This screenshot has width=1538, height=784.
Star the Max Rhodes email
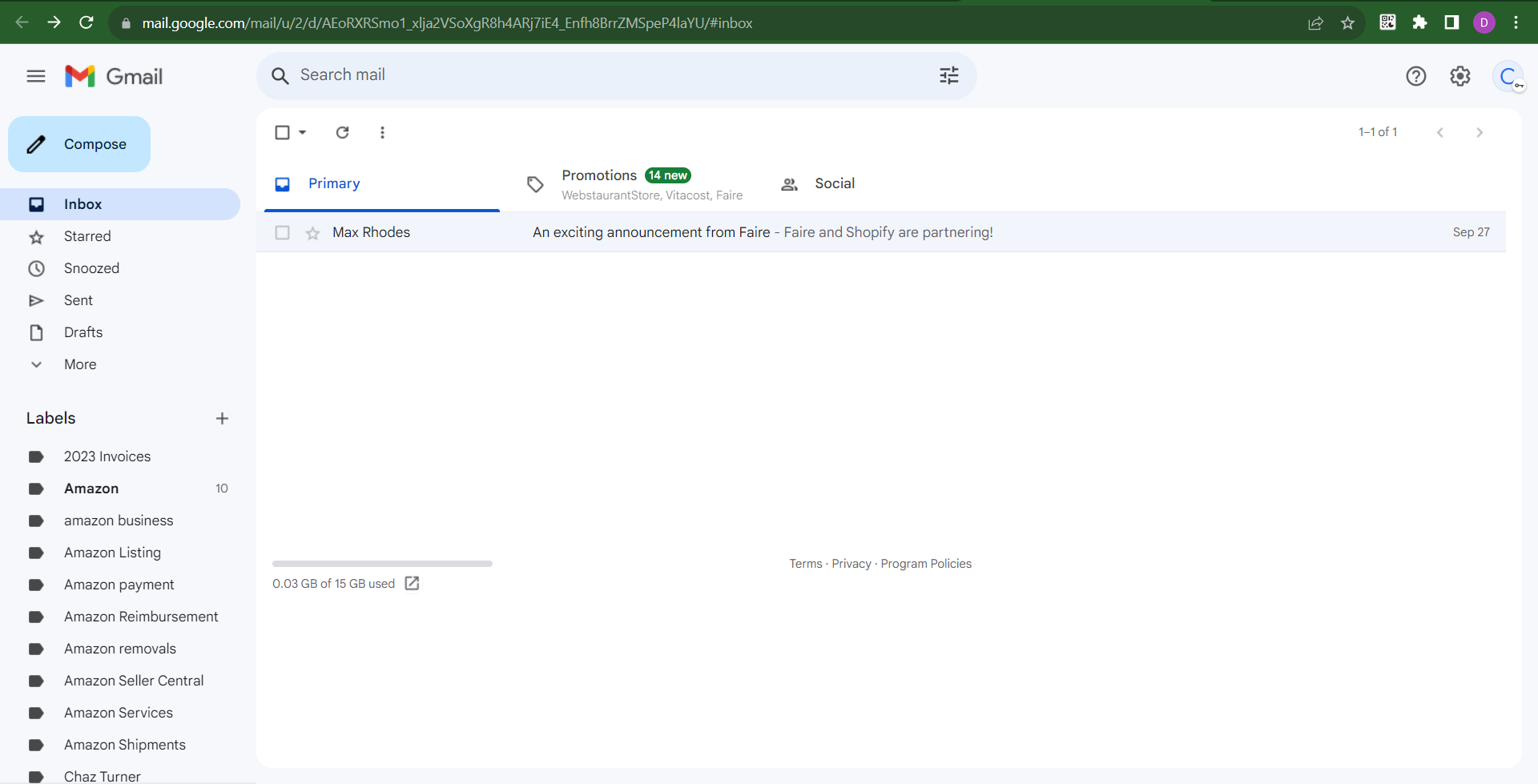point(312,233)
